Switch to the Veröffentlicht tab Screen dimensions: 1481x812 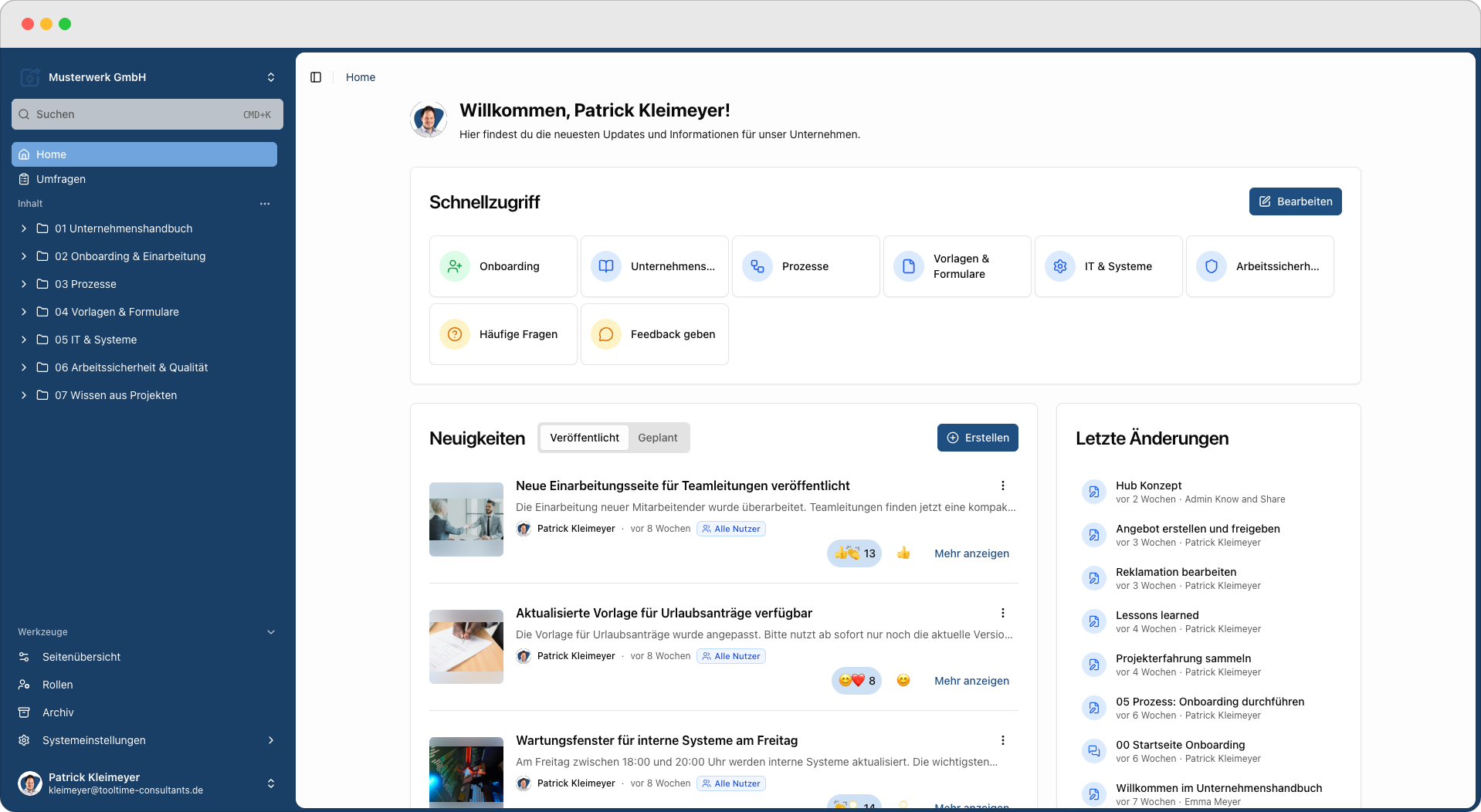tap(585, 438)
